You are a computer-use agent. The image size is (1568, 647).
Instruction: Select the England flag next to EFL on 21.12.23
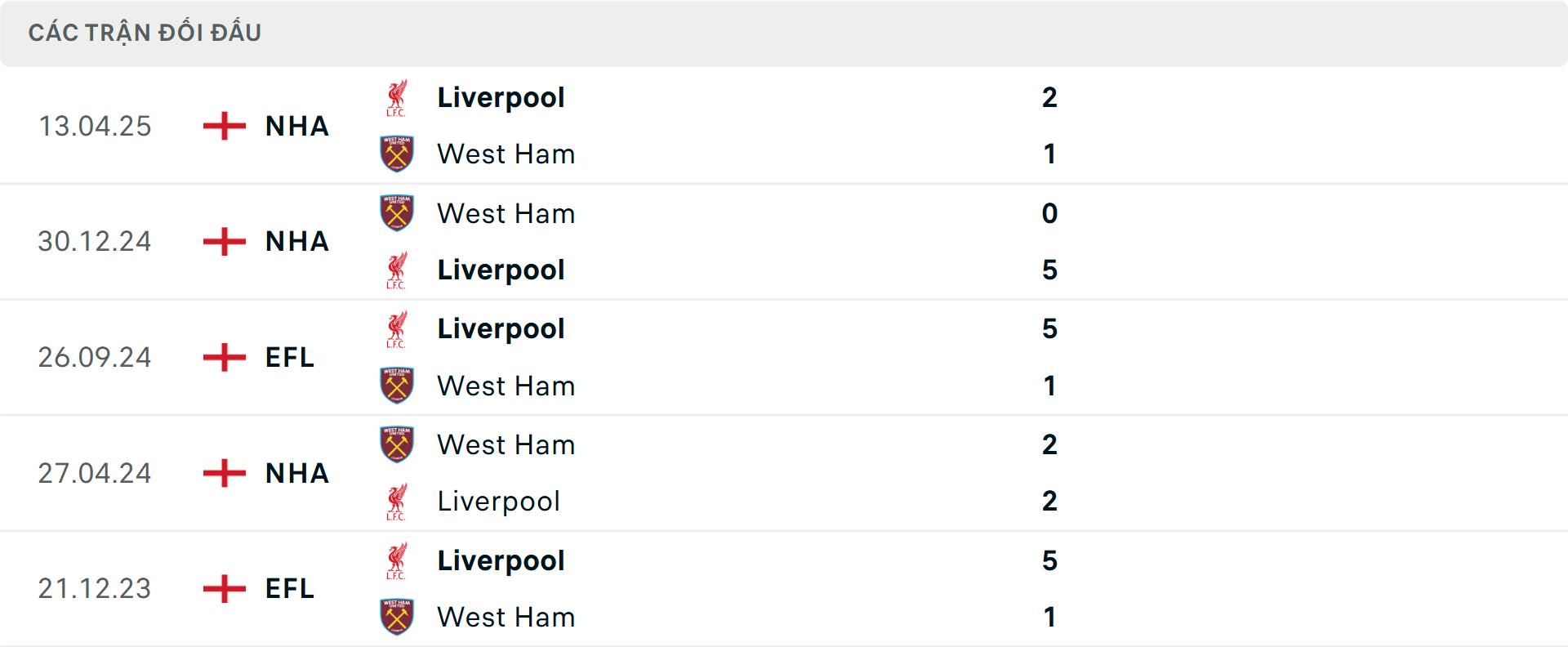222,588
